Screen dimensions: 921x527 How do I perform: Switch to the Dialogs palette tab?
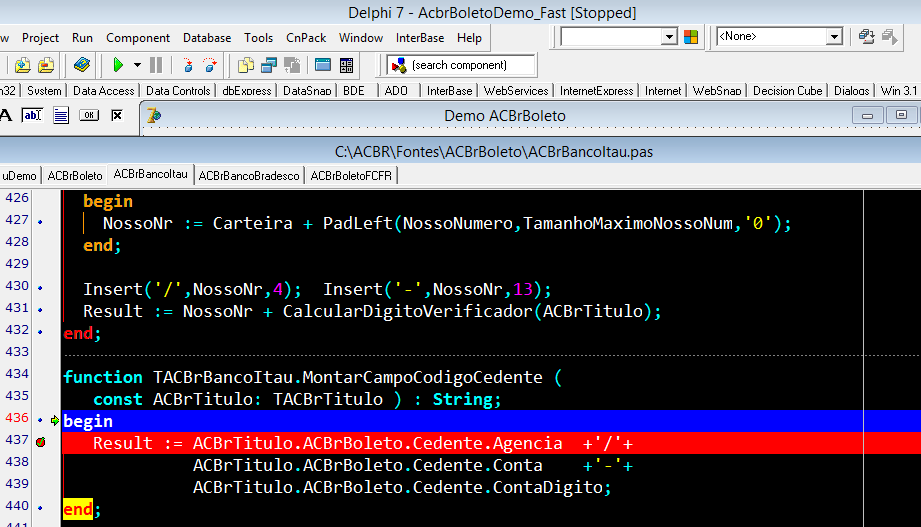852,90
